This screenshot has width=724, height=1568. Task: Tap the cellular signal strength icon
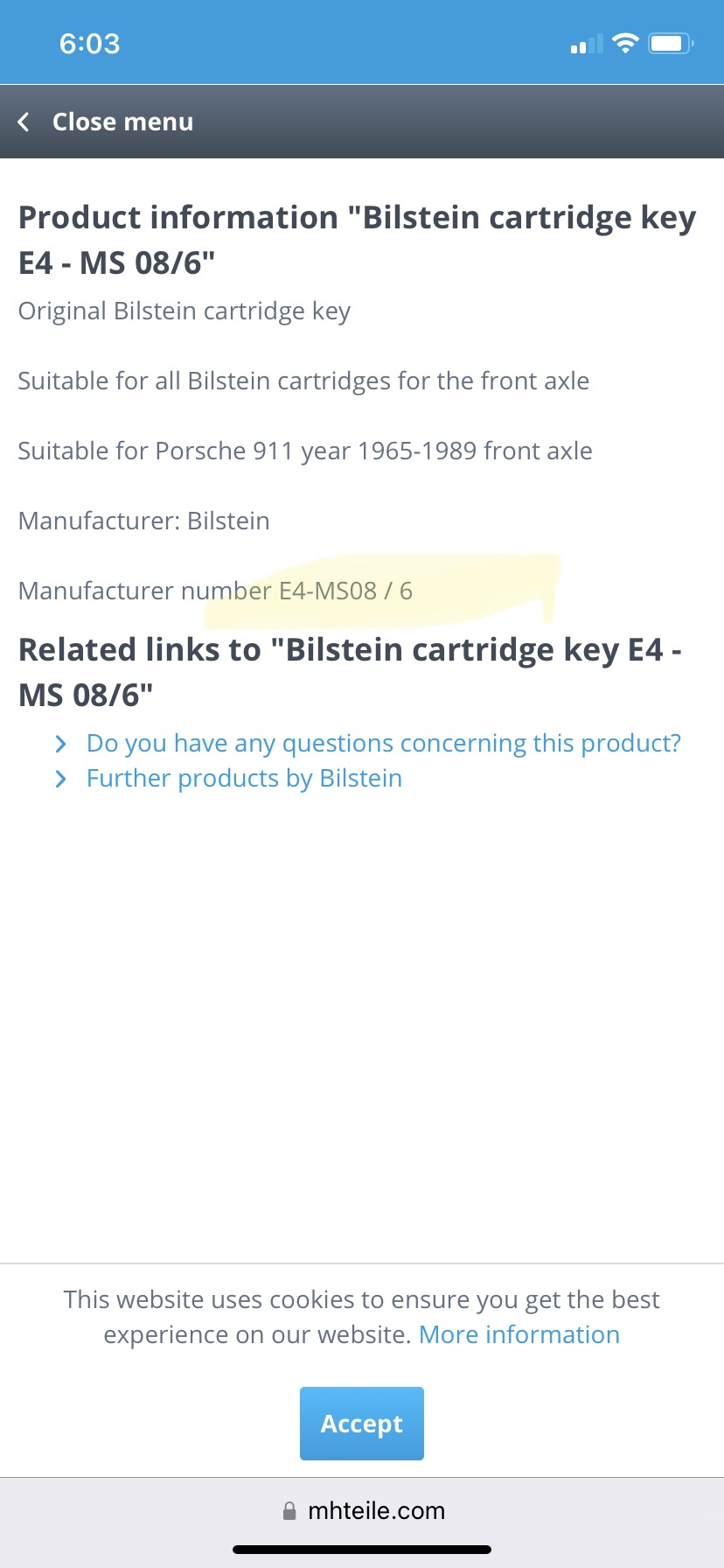587,45
